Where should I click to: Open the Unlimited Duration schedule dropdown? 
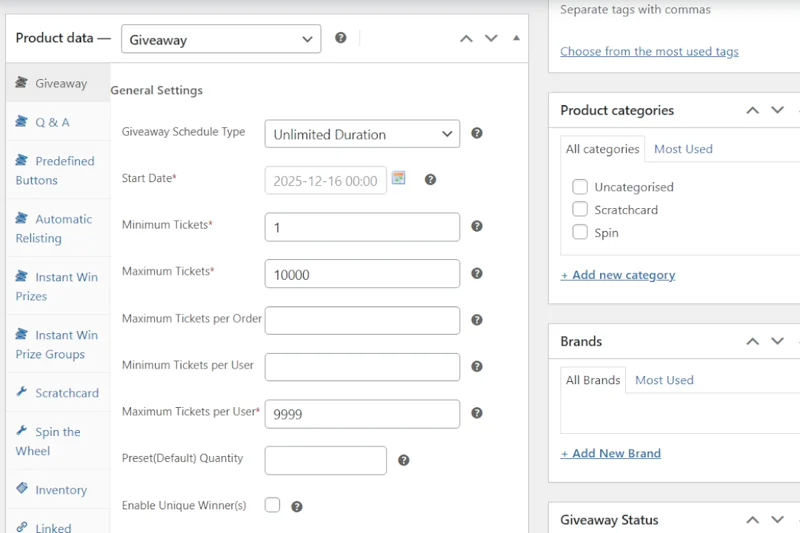(x=362, y=134)
